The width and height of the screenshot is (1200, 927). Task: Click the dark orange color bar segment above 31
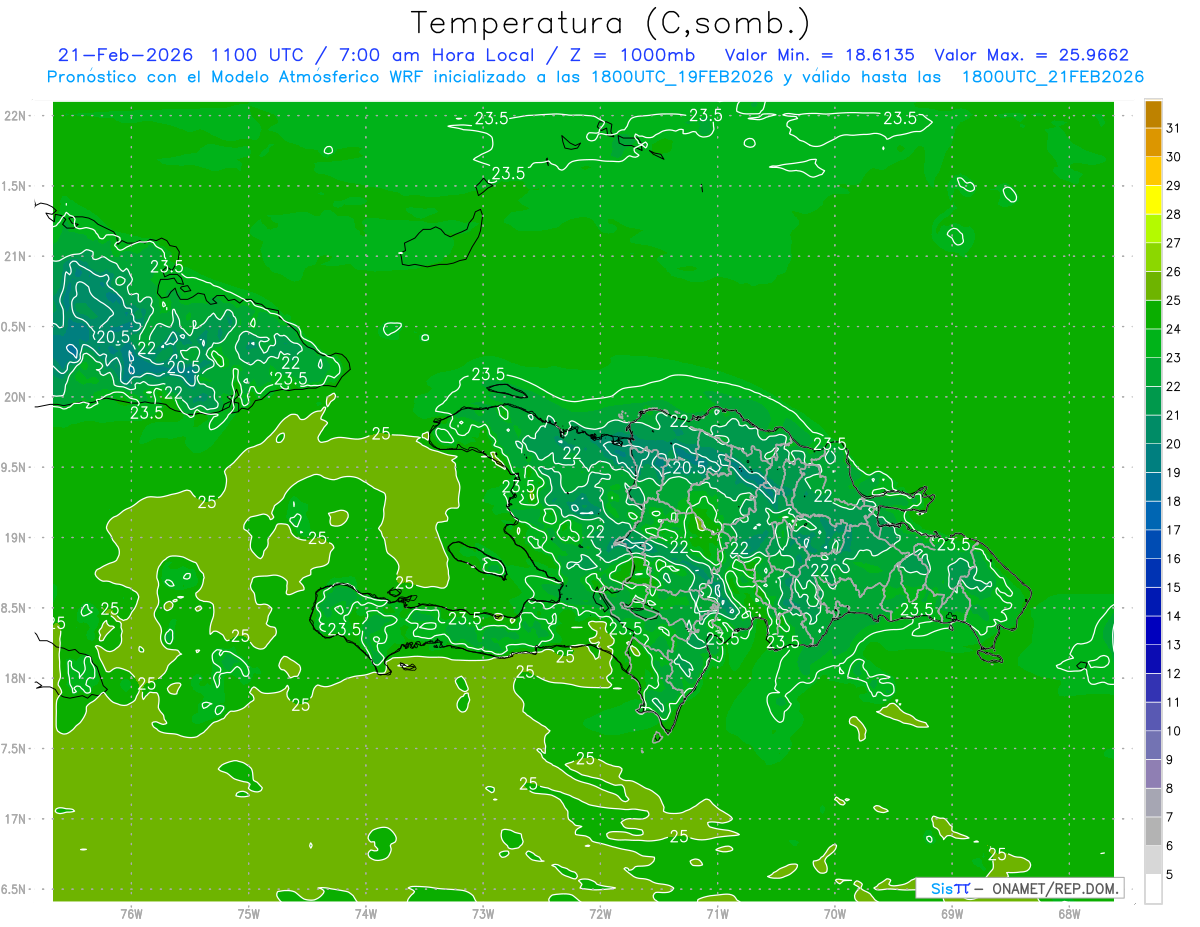[1153, 114]
